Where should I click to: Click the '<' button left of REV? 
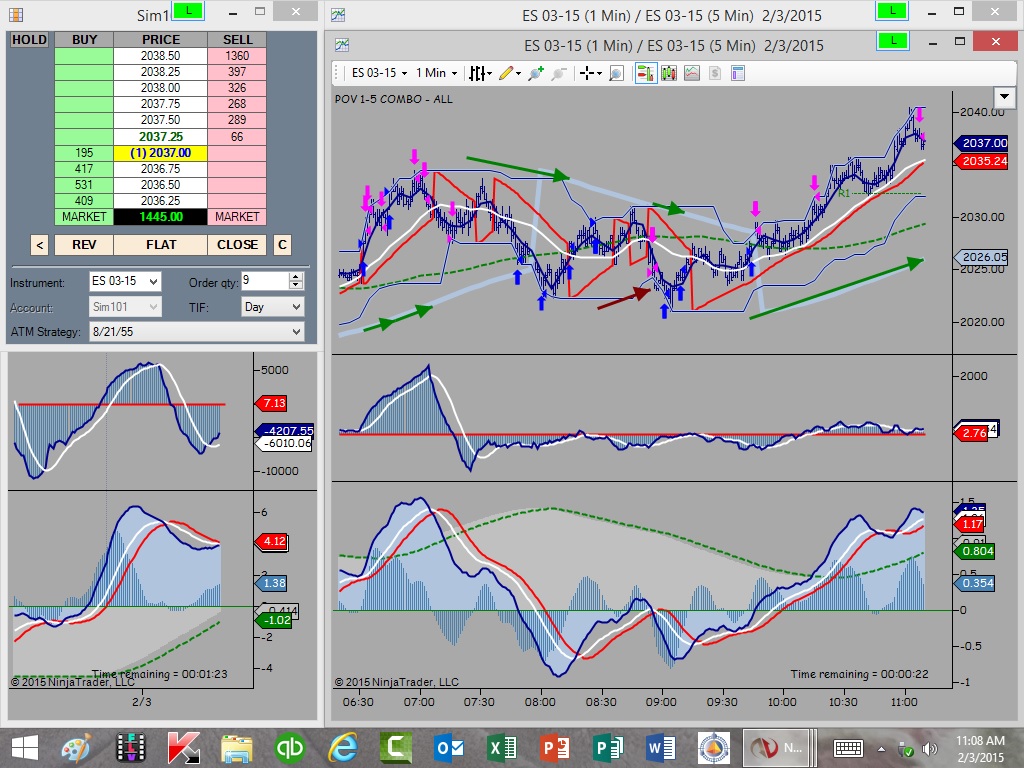coord(40,245)
